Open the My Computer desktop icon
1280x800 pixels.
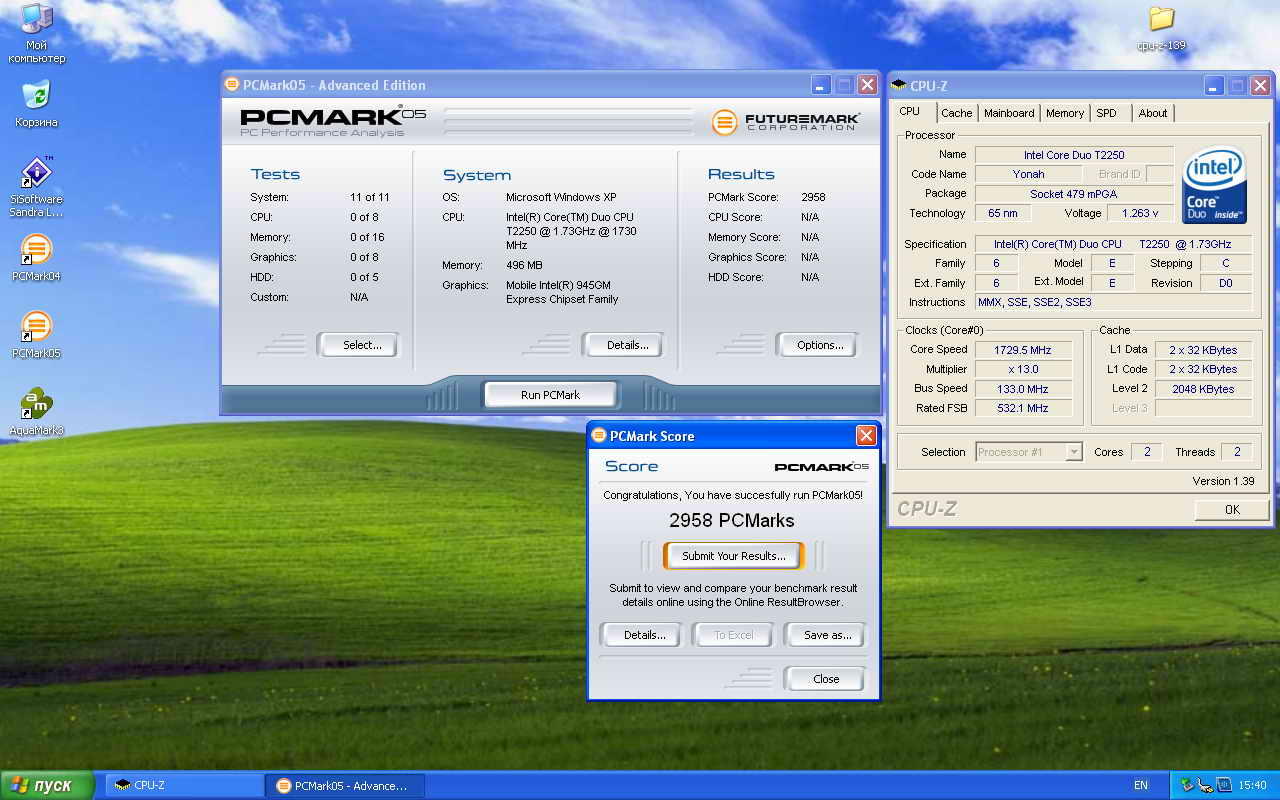[37, 33]
